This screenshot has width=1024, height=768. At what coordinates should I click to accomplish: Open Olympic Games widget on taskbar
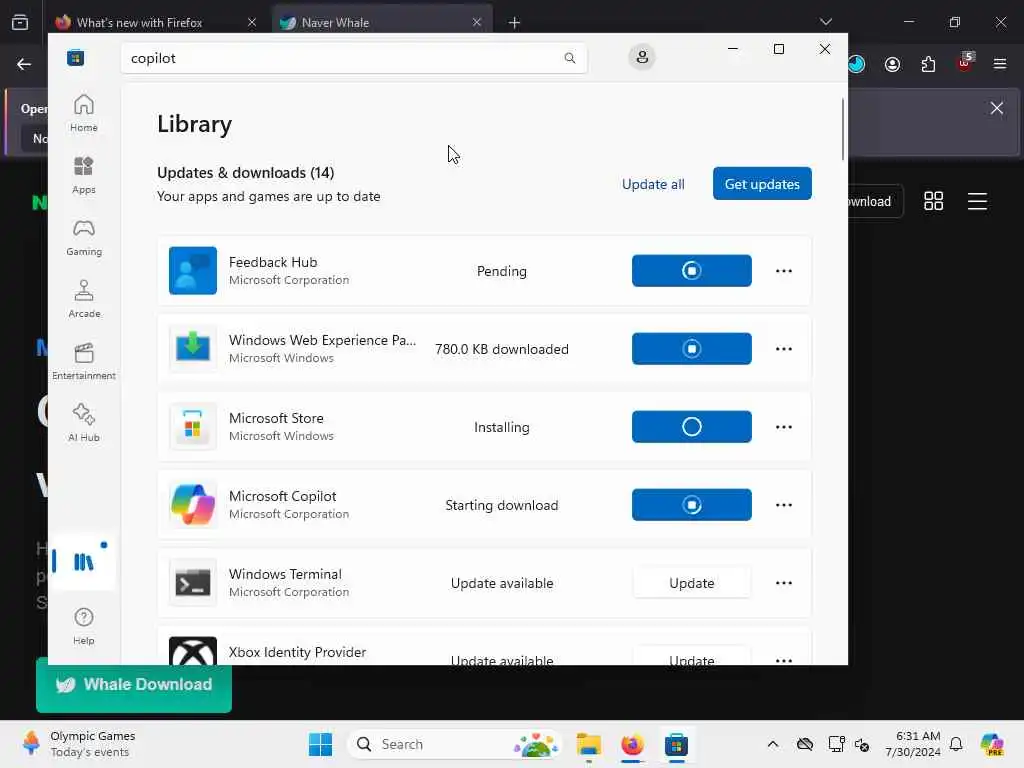(x=78, y=744)
